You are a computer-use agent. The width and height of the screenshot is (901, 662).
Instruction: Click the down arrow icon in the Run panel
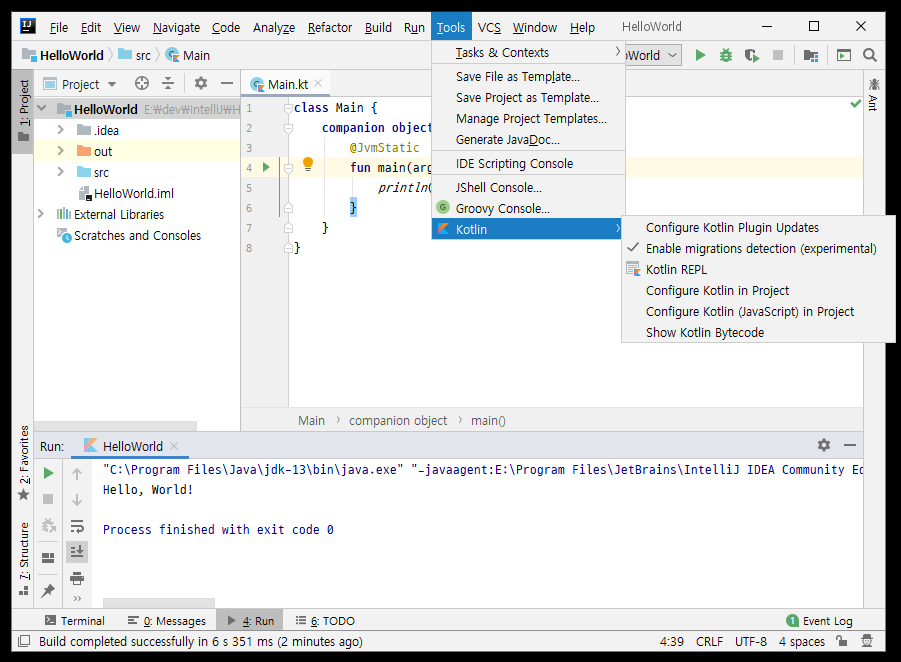pos(77,499)
